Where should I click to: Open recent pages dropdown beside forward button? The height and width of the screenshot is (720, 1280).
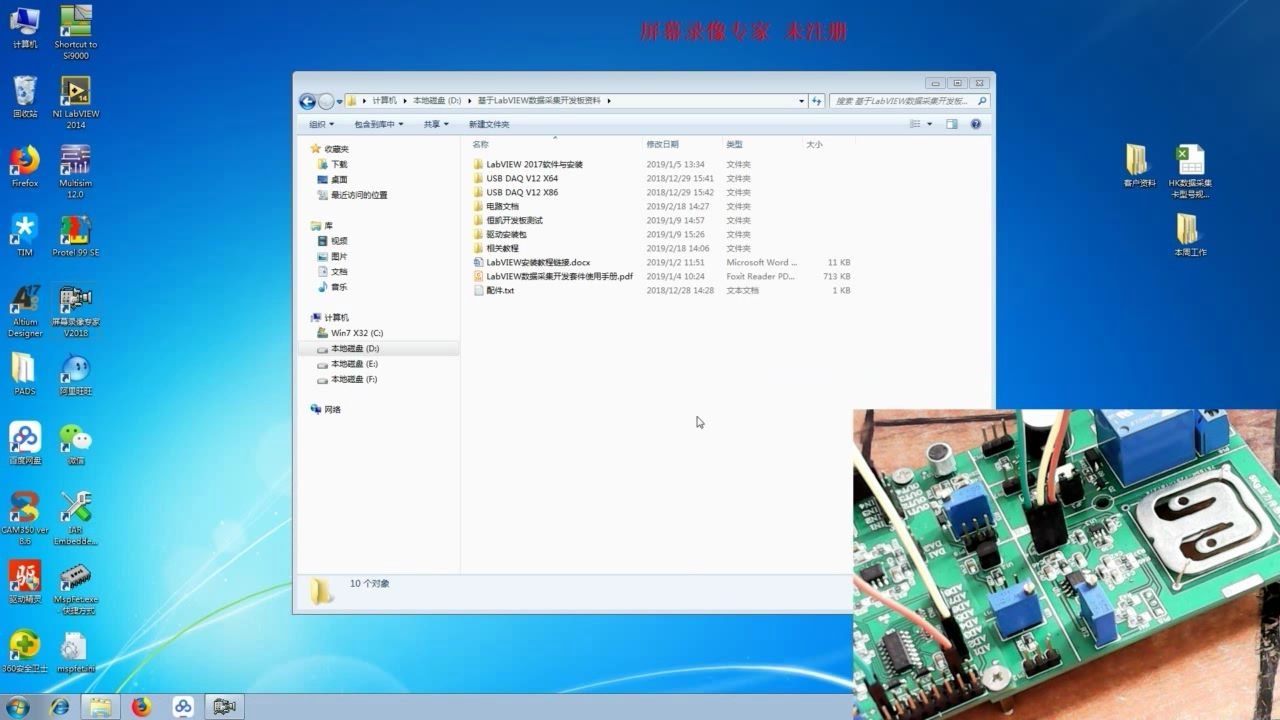[x=339, y=101]
